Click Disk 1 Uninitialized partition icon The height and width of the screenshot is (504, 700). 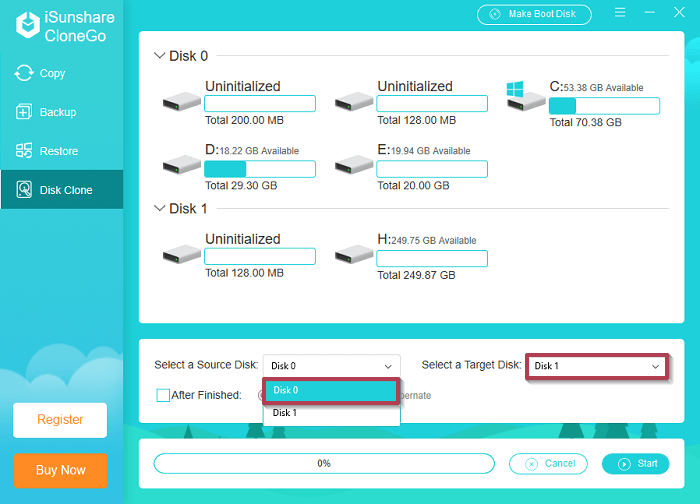click(181, 254)
